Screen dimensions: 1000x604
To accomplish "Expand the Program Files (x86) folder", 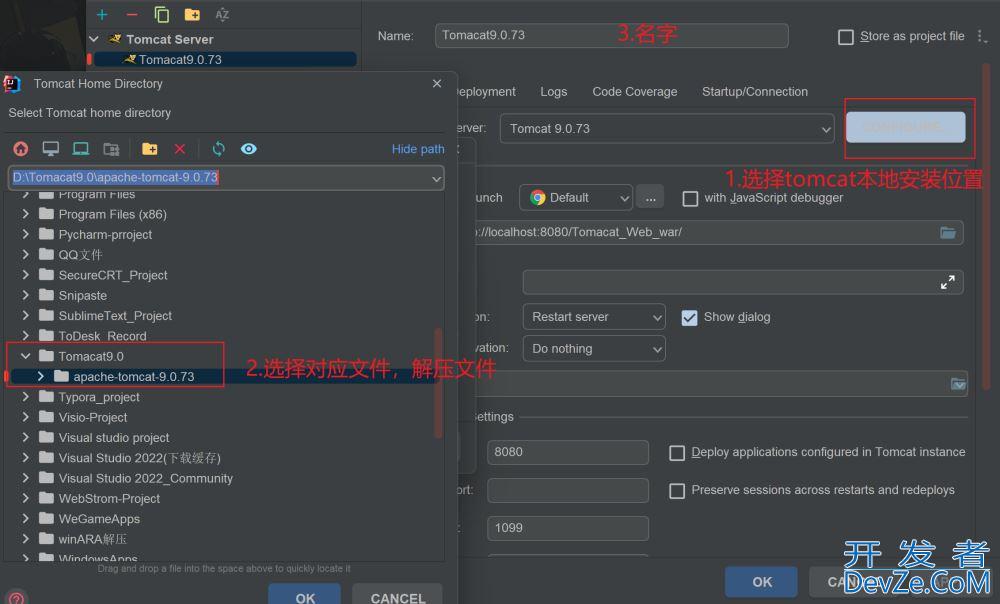I will pos(26,214).
